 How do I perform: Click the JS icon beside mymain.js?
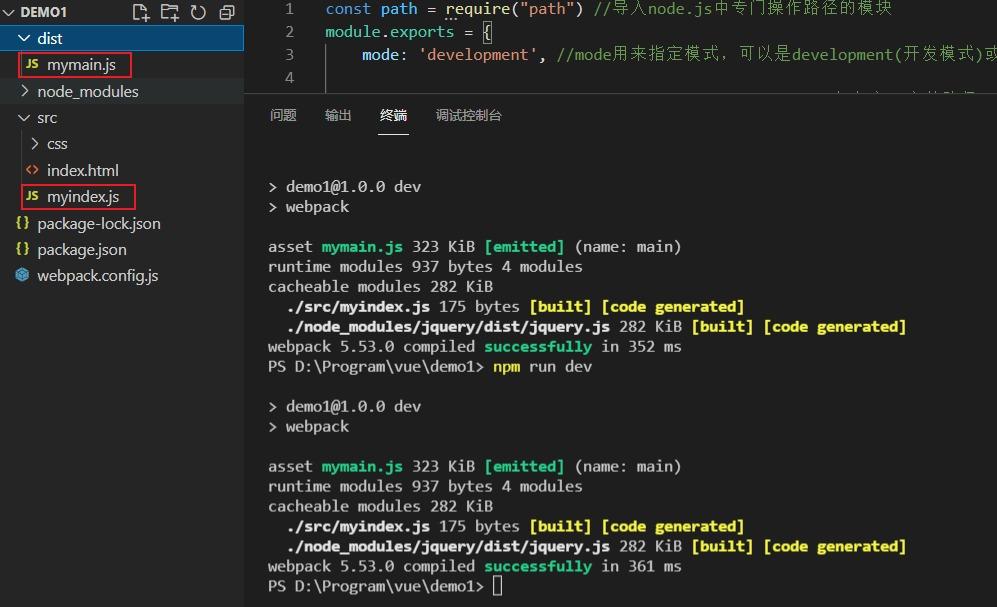32,64
